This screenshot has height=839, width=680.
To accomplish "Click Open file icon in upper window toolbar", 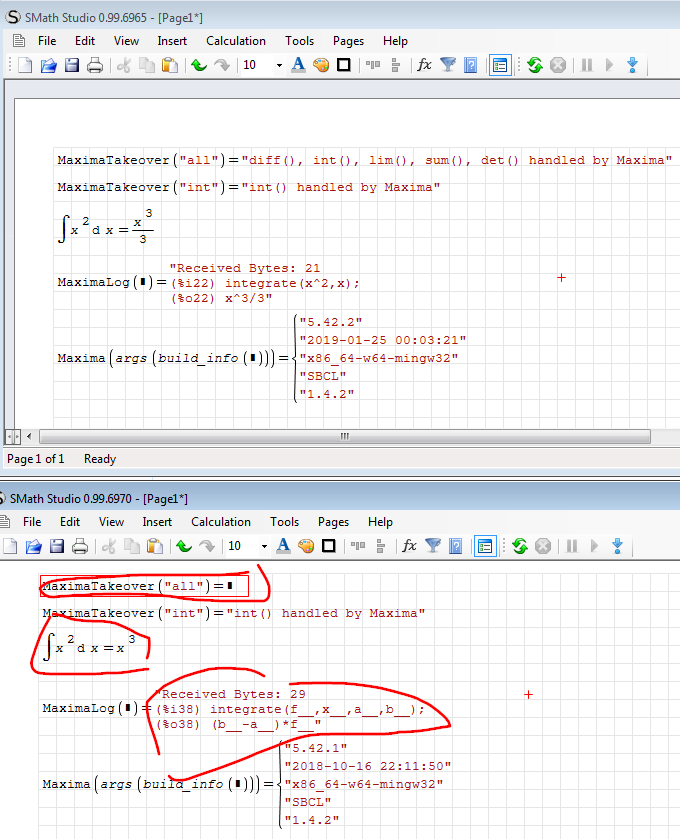I will [49, 65].
